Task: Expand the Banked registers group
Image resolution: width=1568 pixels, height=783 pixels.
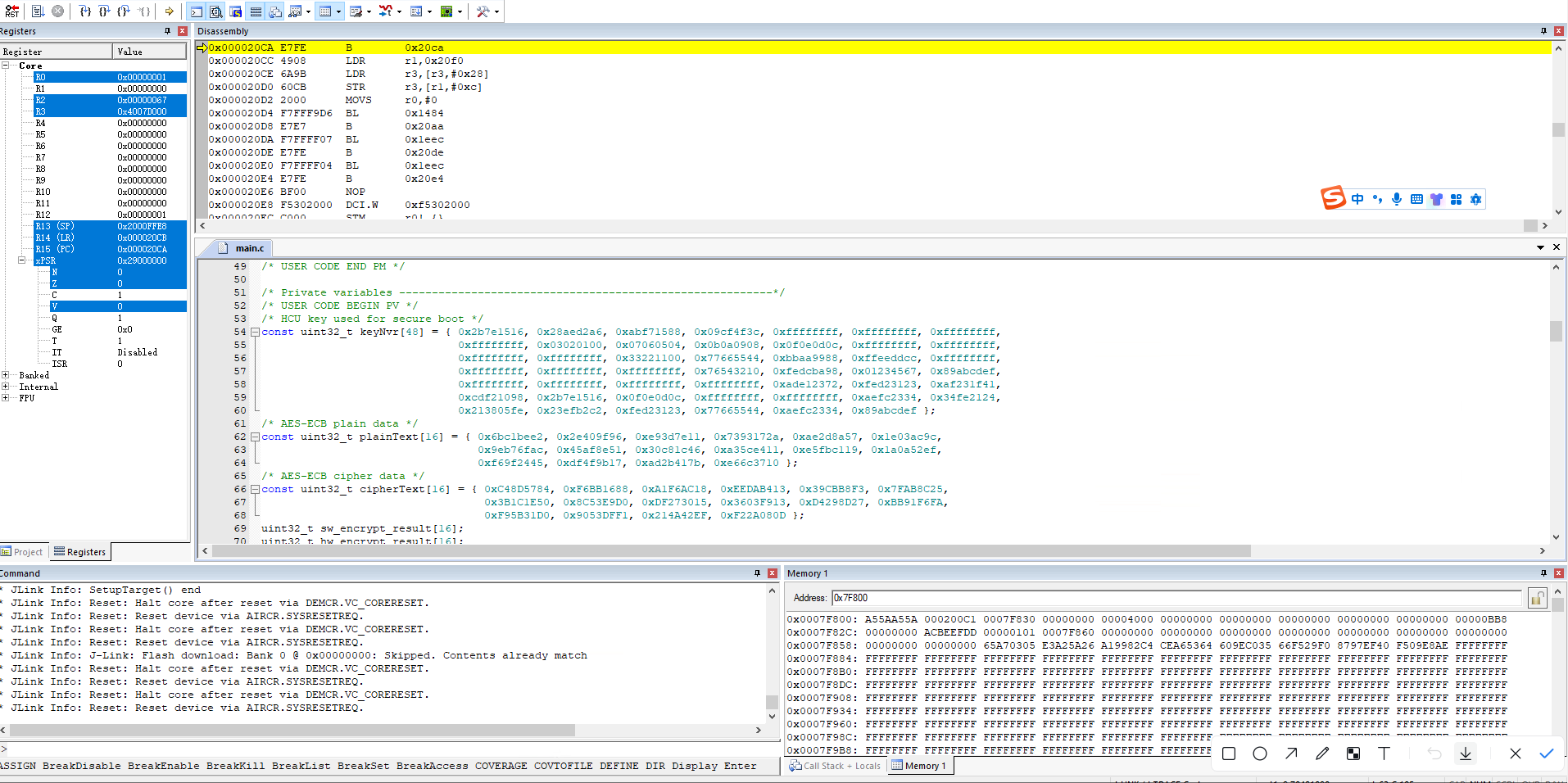Action: pos(6,375)
